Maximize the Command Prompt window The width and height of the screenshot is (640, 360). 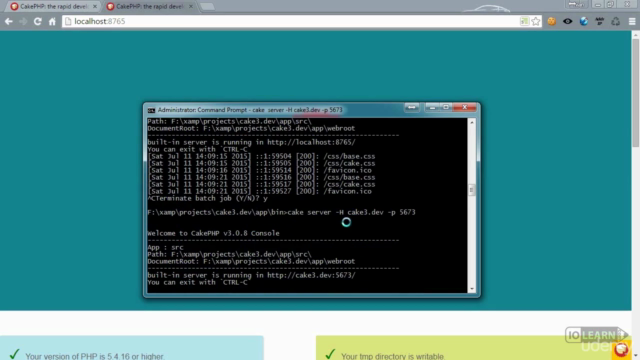[446, 107]
